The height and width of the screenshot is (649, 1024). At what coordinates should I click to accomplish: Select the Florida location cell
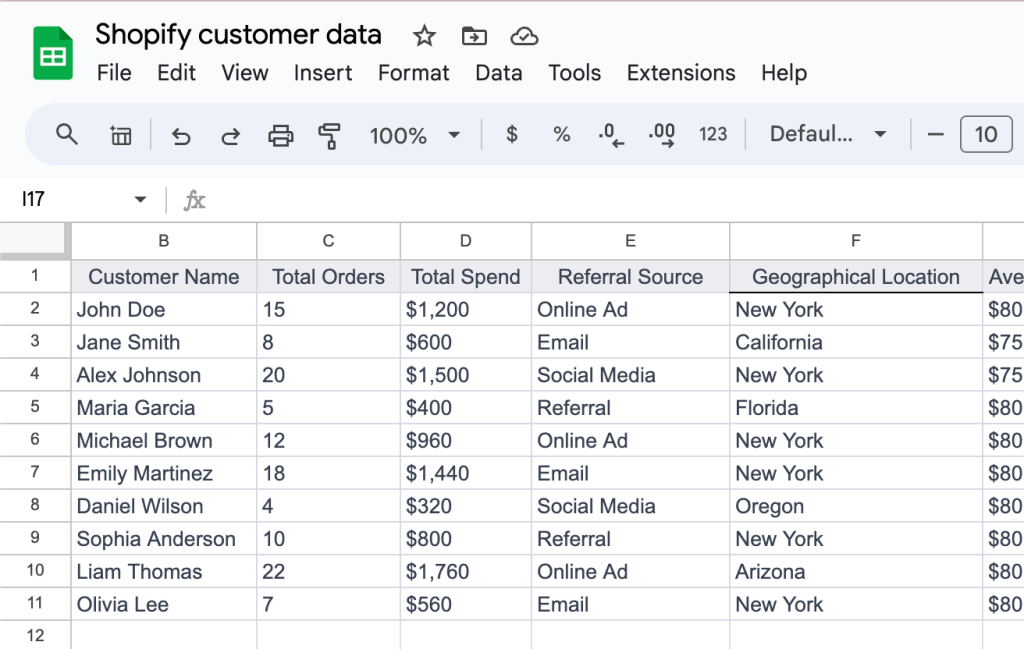pos(856,407)
